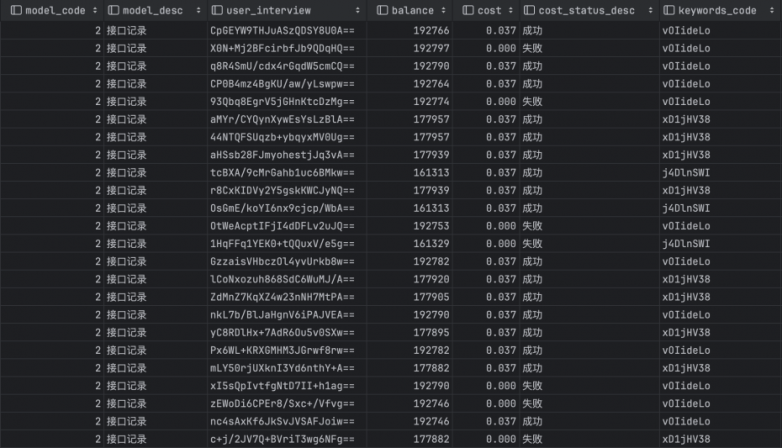Toggle sort arrows on model_code column

(94, 11)
